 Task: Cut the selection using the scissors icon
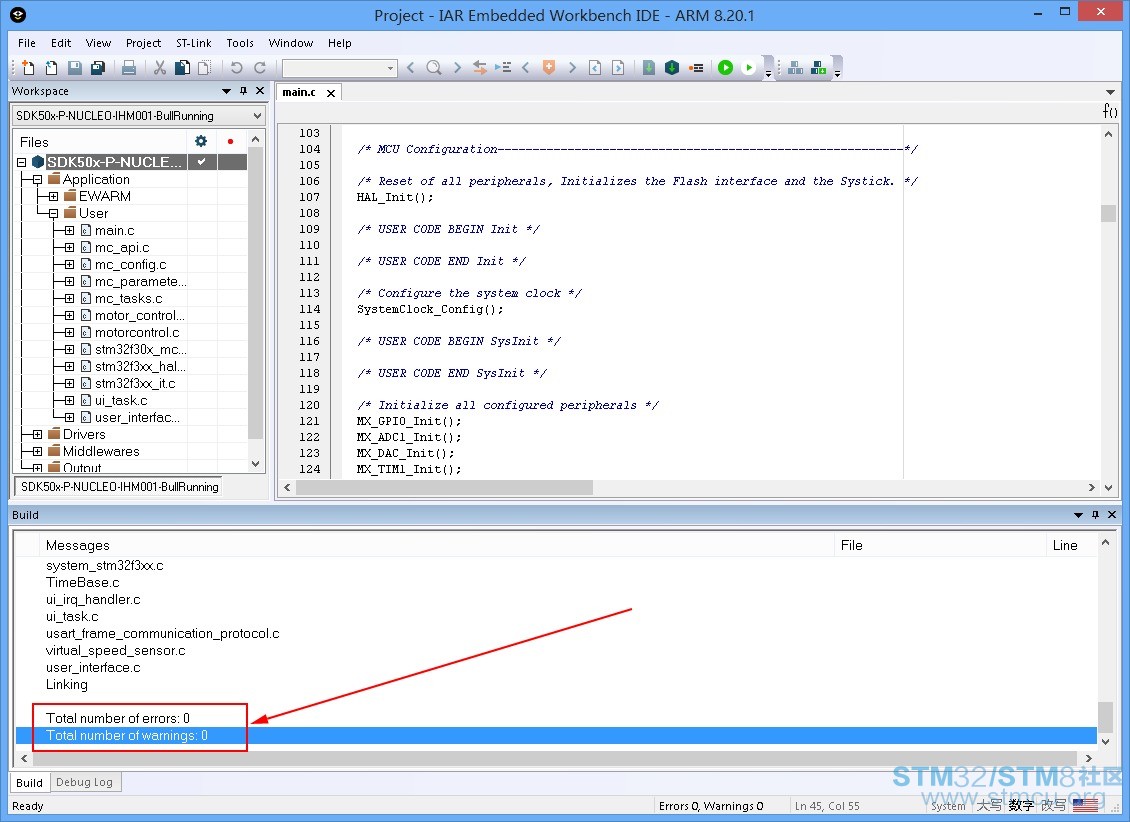point(159,68)
